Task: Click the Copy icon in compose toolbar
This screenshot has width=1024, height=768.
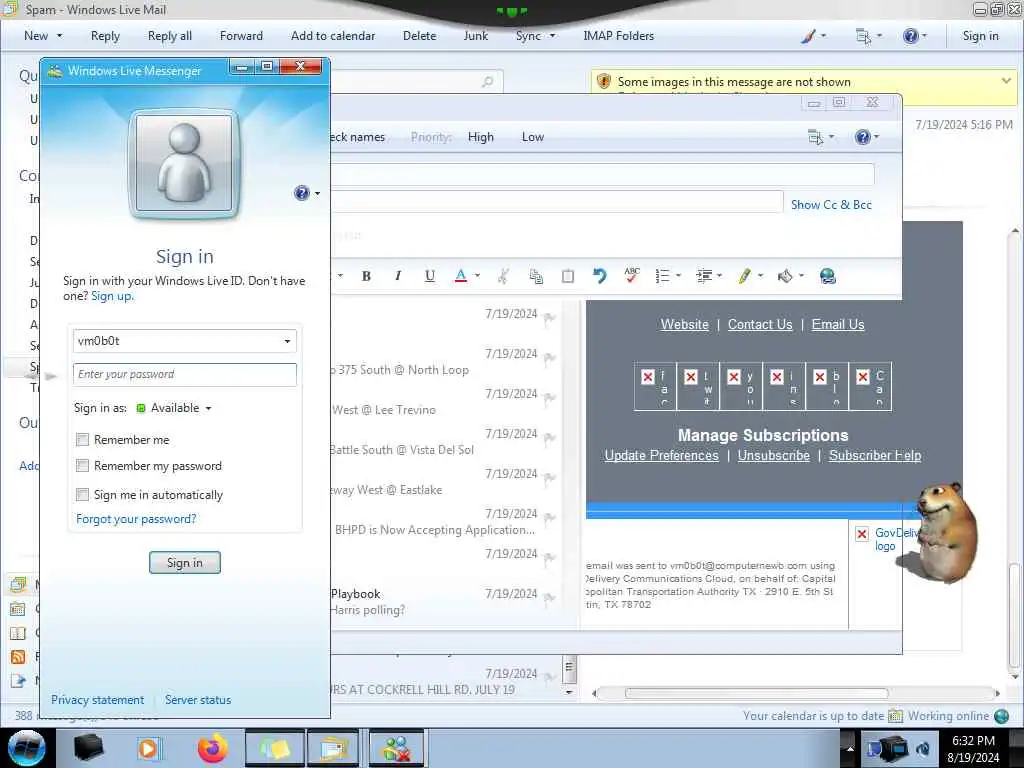Action: [x=536, y=276]
